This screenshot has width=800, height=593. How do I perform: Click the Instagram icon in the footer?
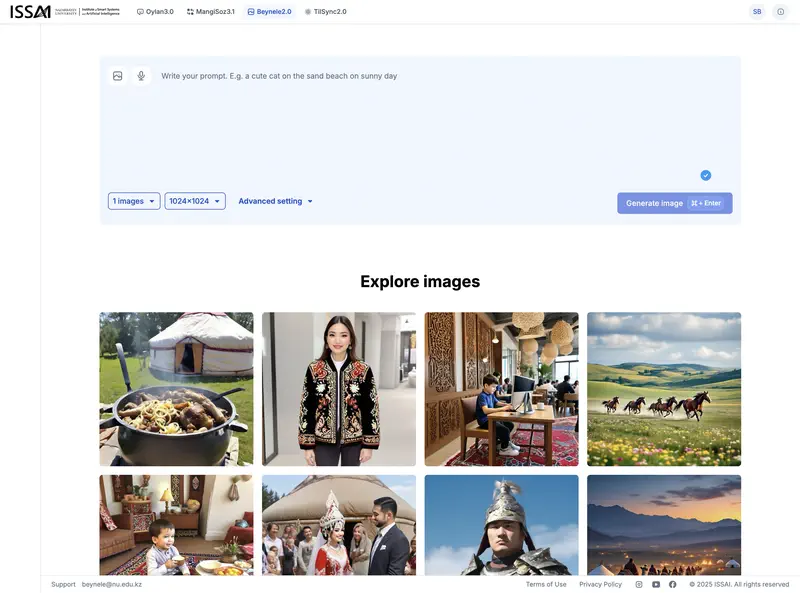(638, 584)
